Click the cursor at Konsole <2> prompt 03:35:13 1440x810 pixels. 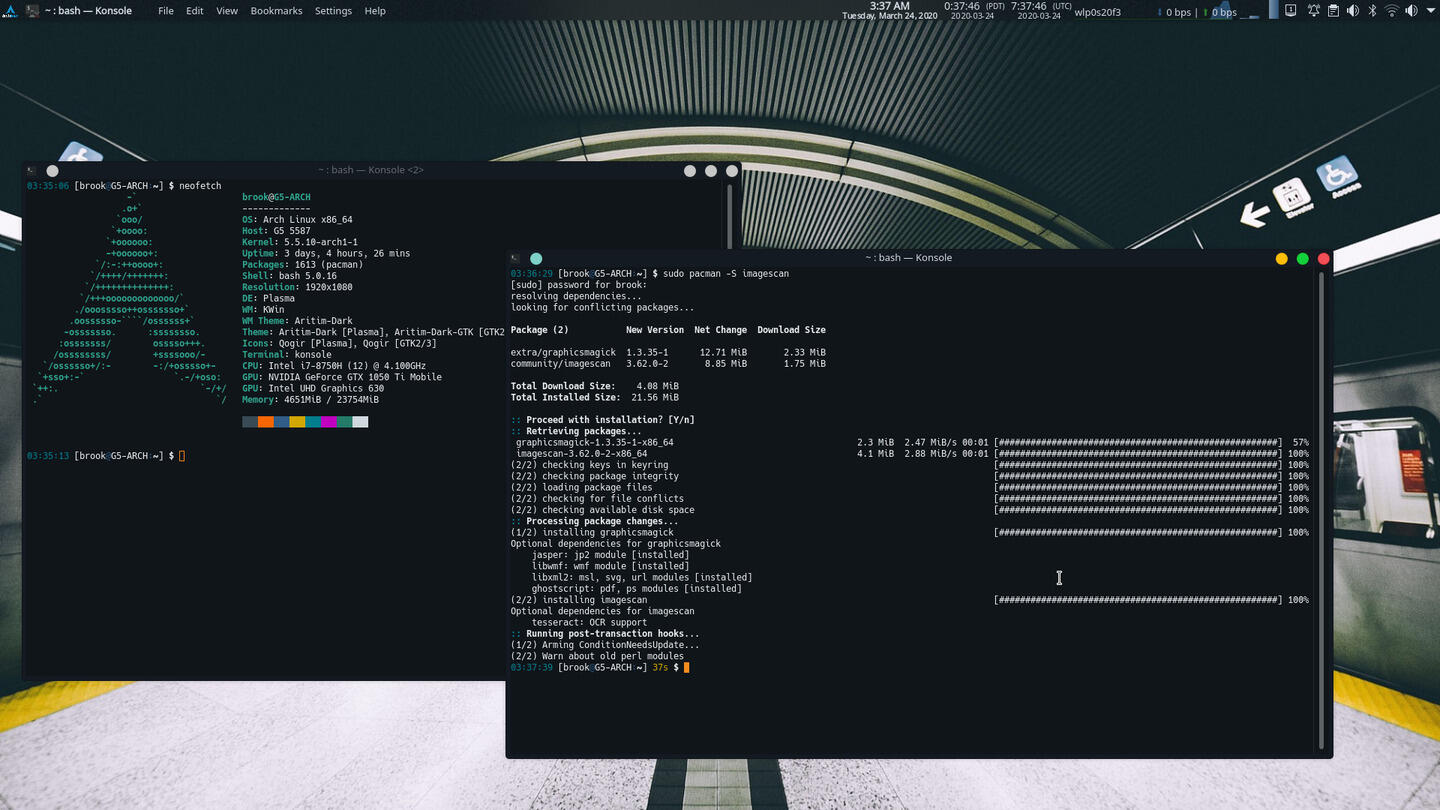tap(182, 456)
